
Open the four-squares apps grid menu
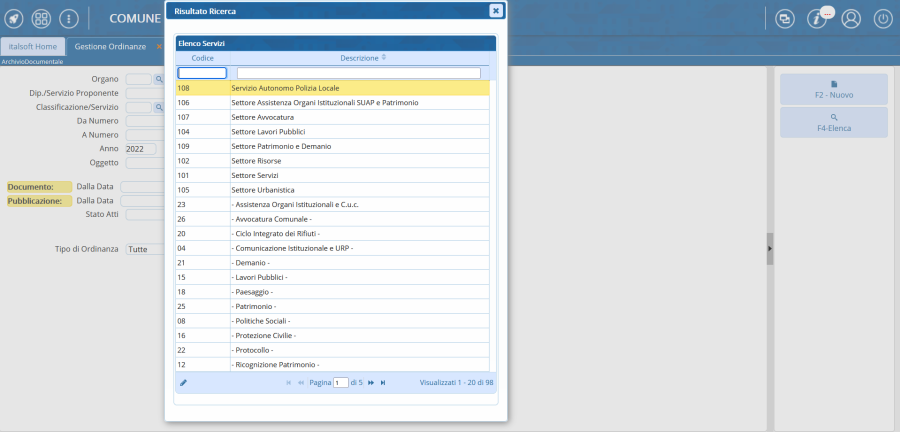coord(42,19)
